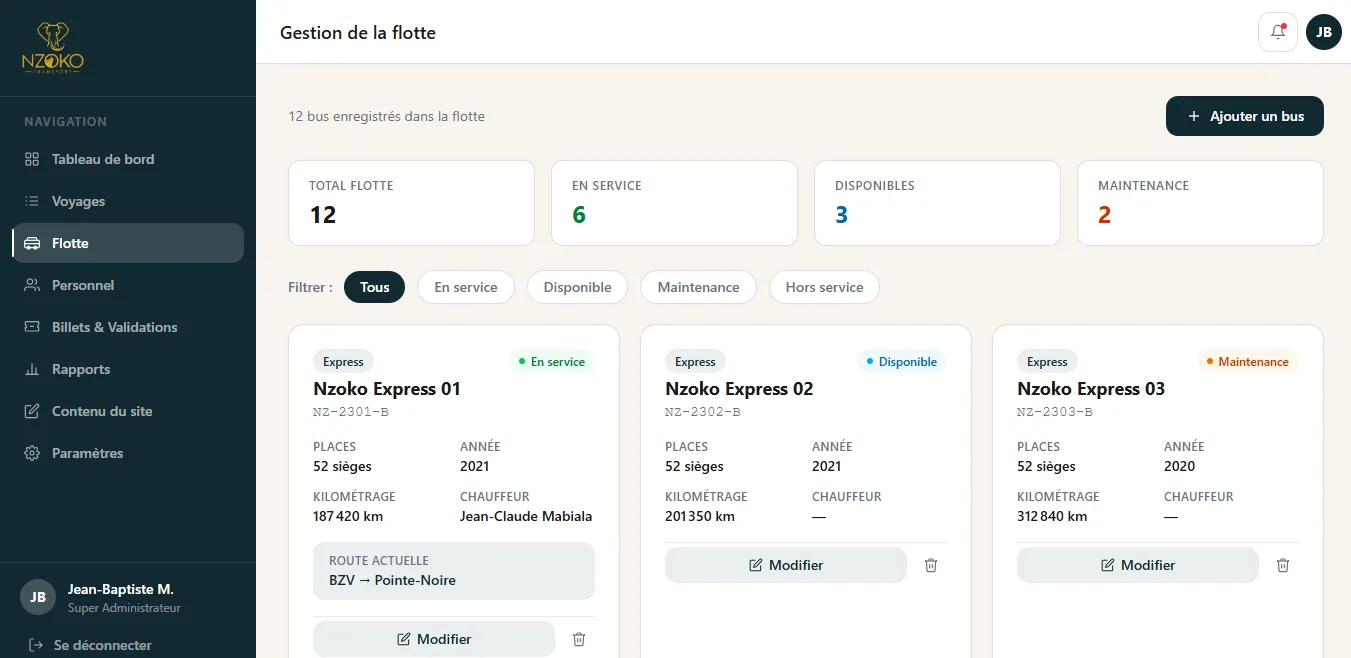
Task: Go to Tableau de bord
Action: coord(128,159)
